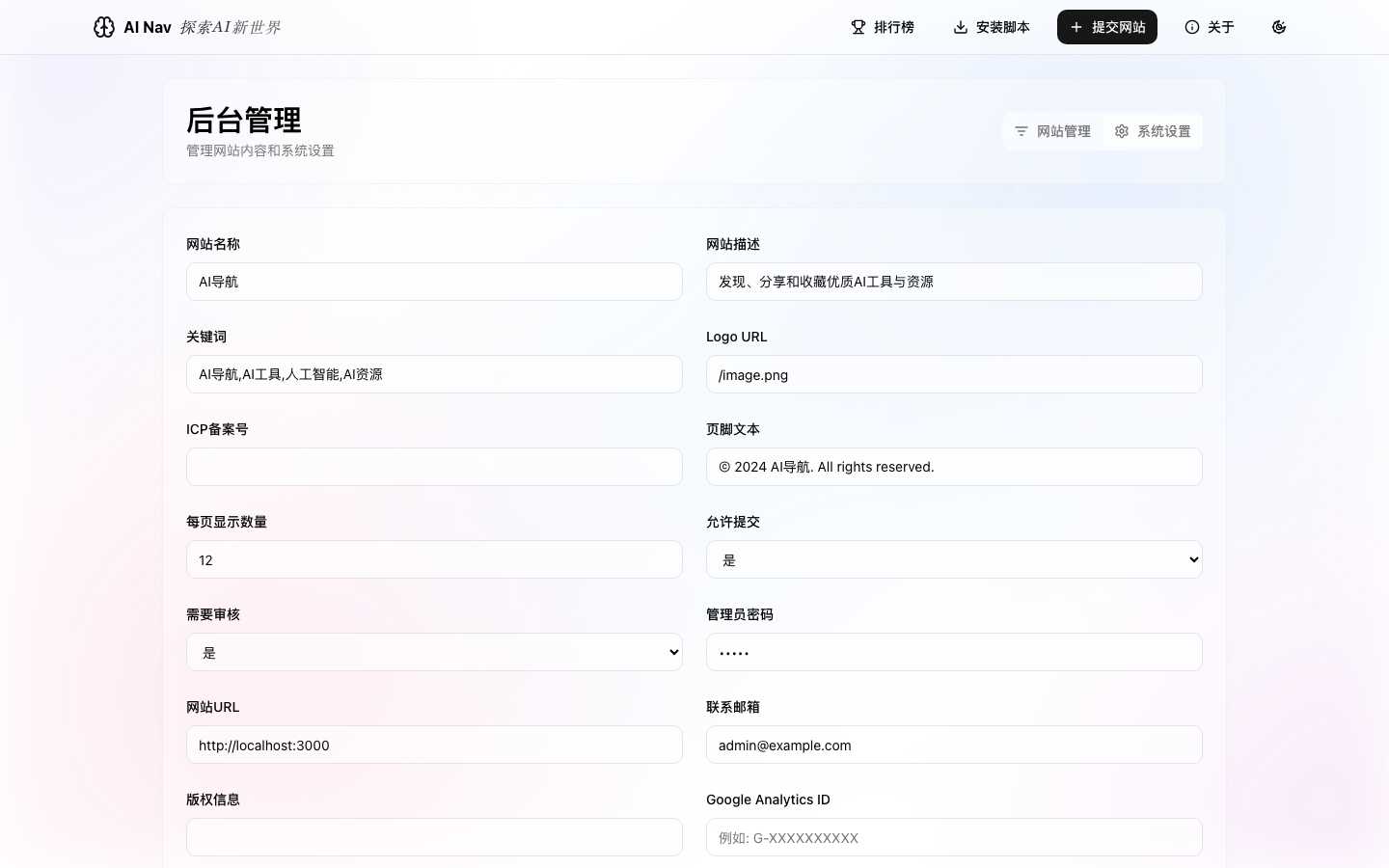Viewport: 1389px width, 868px height.
Task: Focus the 网站名称 input field
Action: point(434,282)
